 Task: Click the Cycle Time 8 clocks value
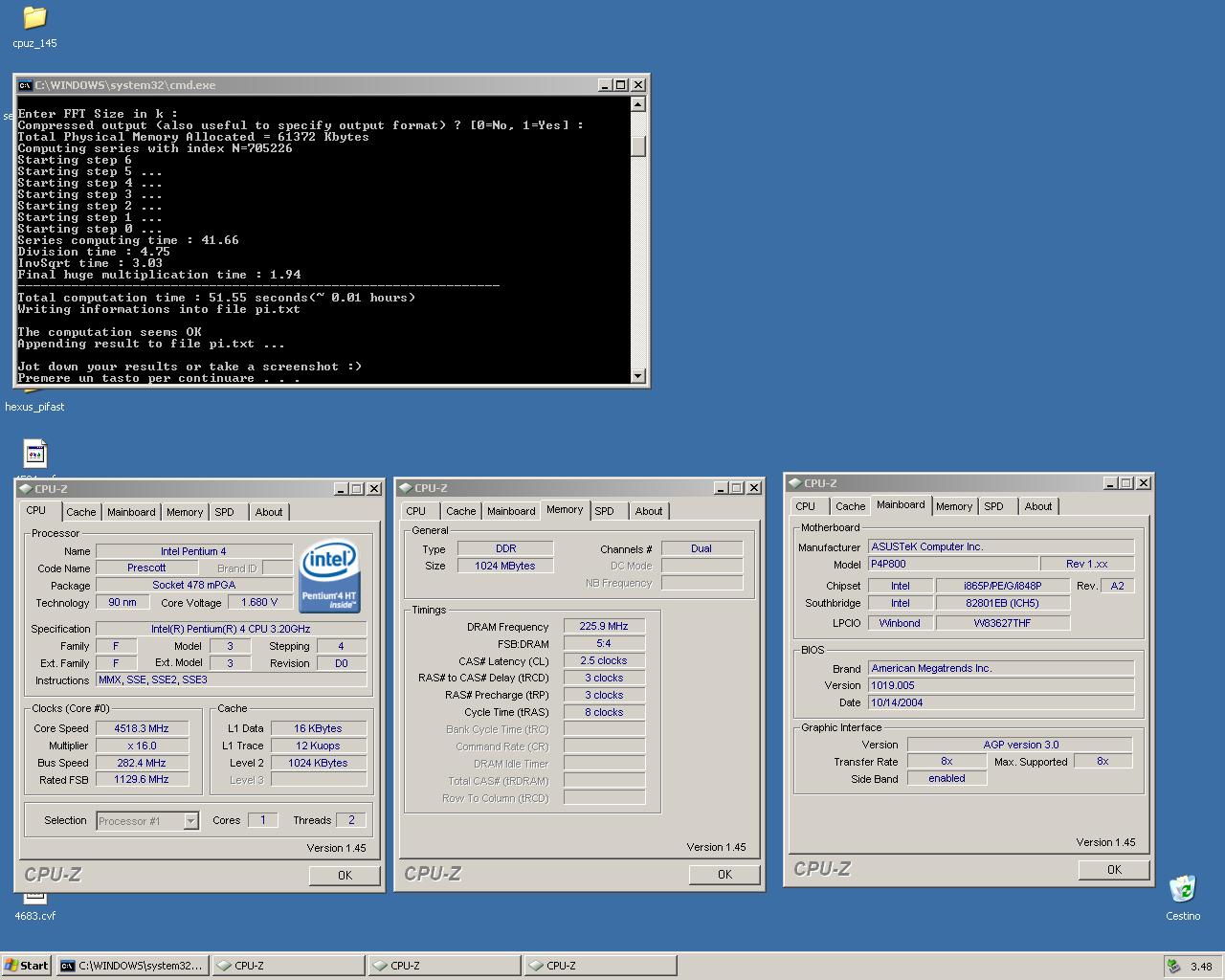(x=604, y=712)
